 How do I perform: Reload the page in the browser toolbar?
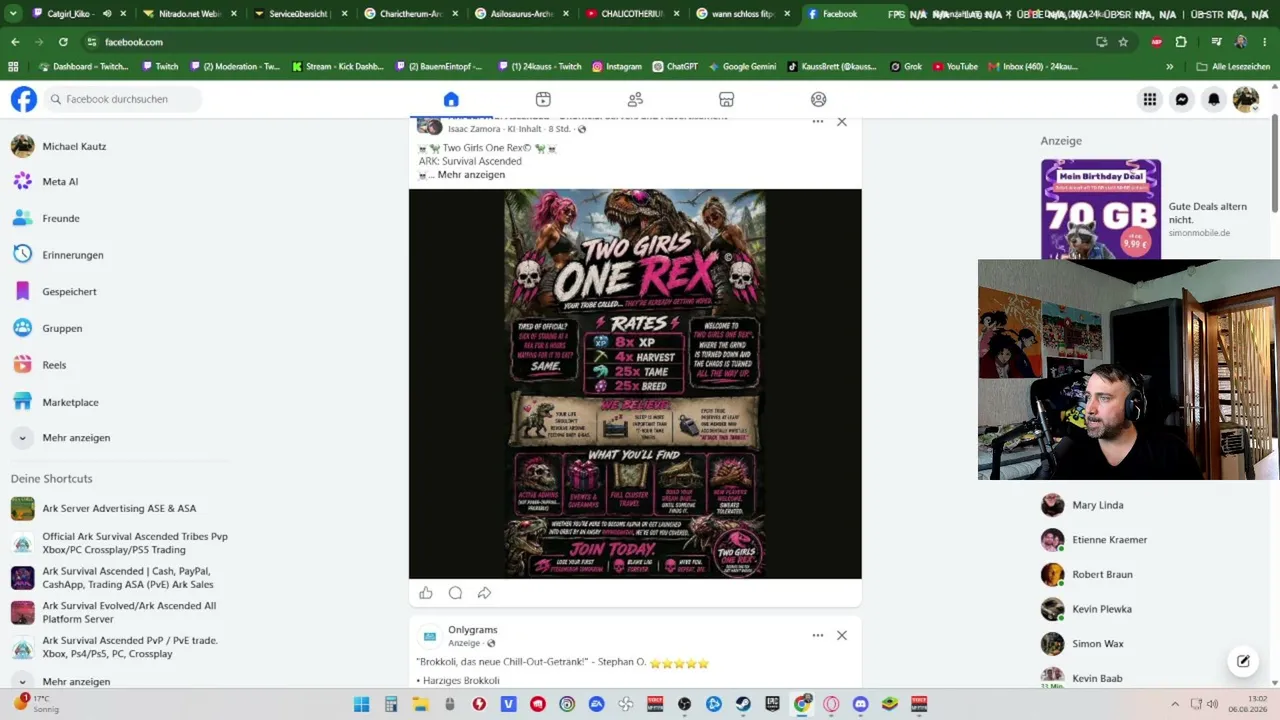point(63,42)
